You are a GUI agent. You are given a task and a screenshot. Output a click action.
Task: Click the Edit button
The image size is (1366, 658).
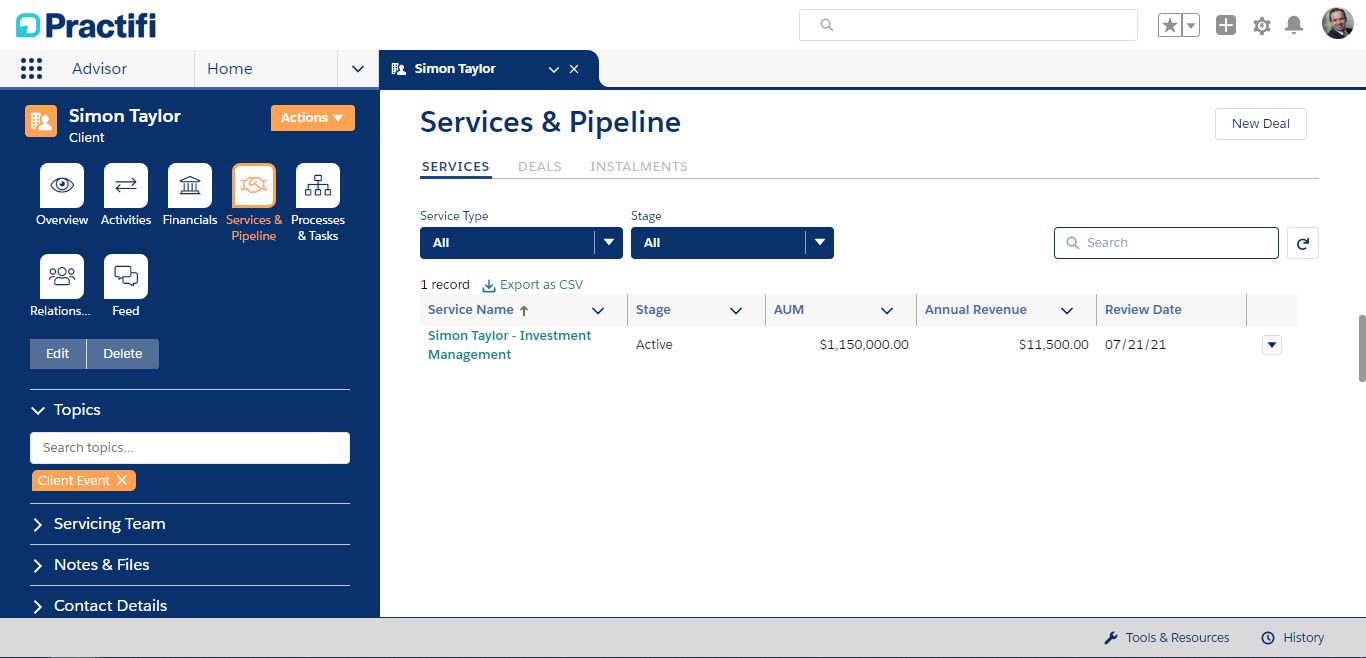pyautogui.click(x=58, y=354)
